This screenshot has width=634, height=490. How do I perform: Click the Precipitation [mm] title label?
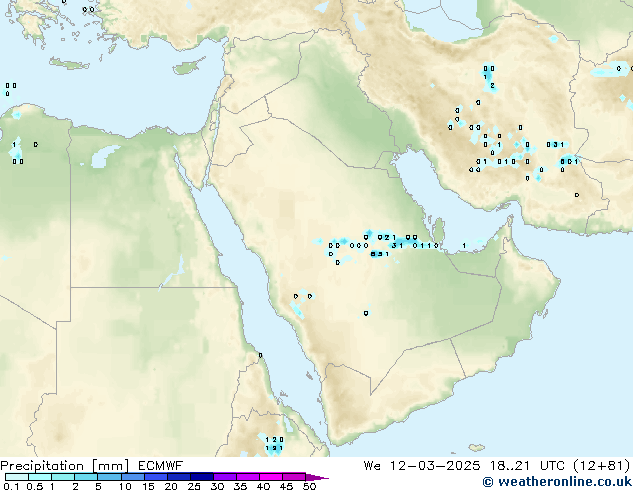65,466
